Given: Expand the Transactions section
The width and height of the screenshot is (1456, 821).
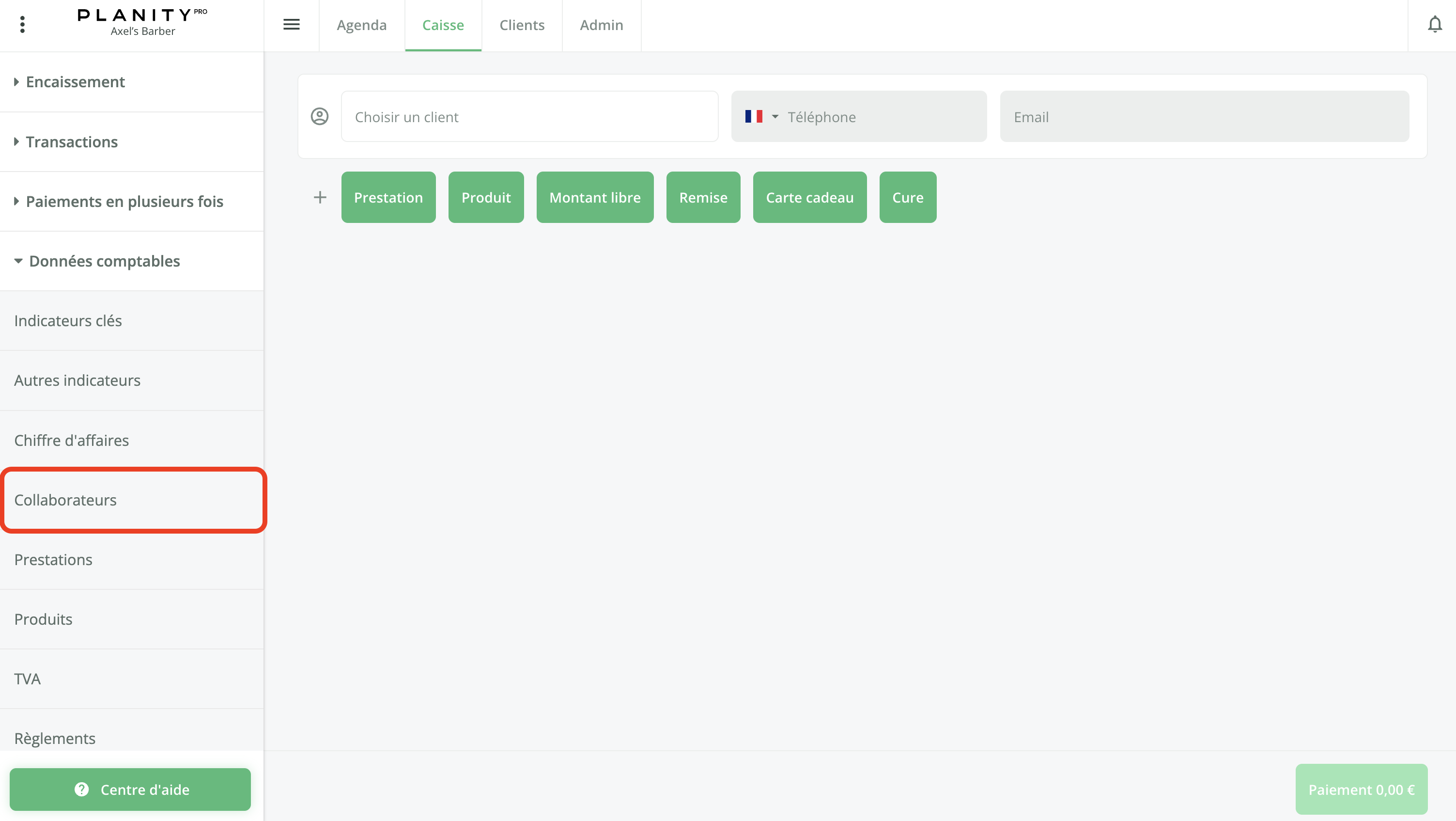Looking at the screenshot, I should tap(72, 142).
